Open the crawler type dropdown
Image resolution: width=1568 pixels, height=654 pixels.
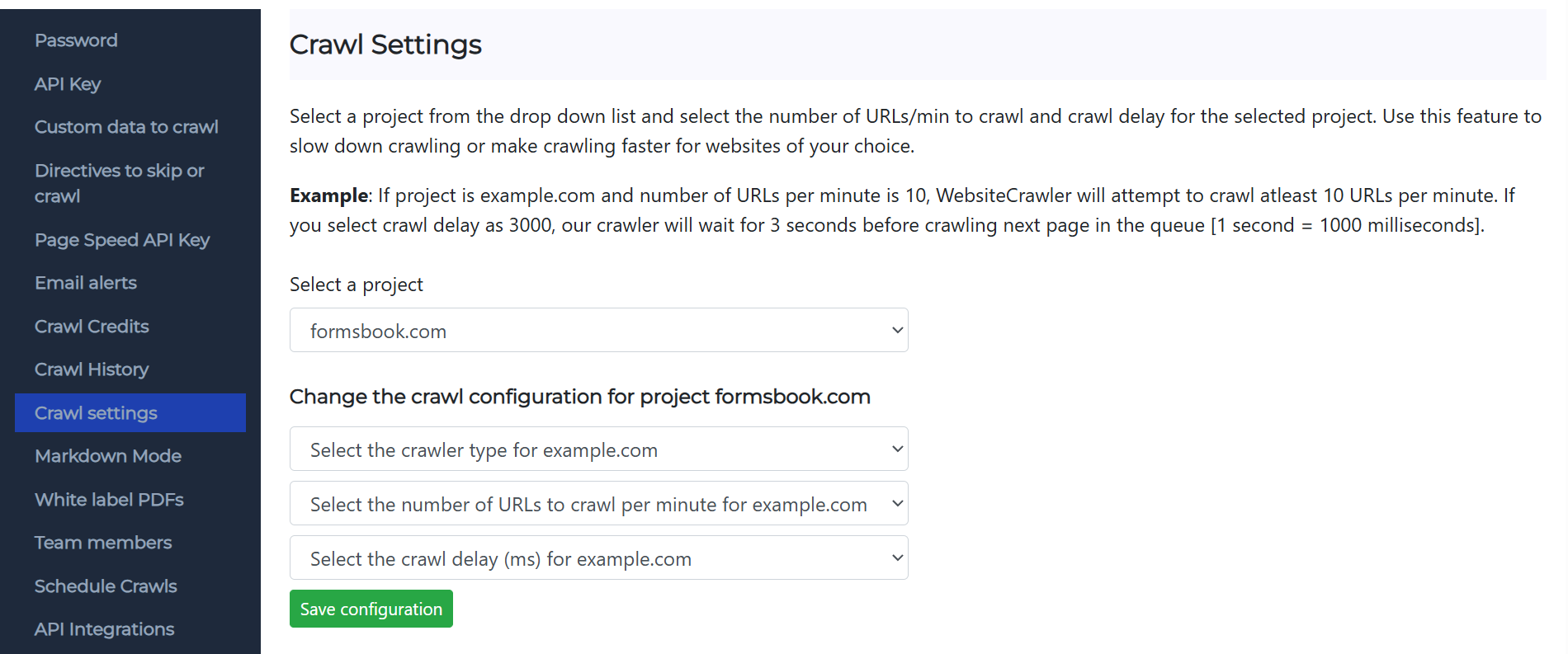[598, 449]
